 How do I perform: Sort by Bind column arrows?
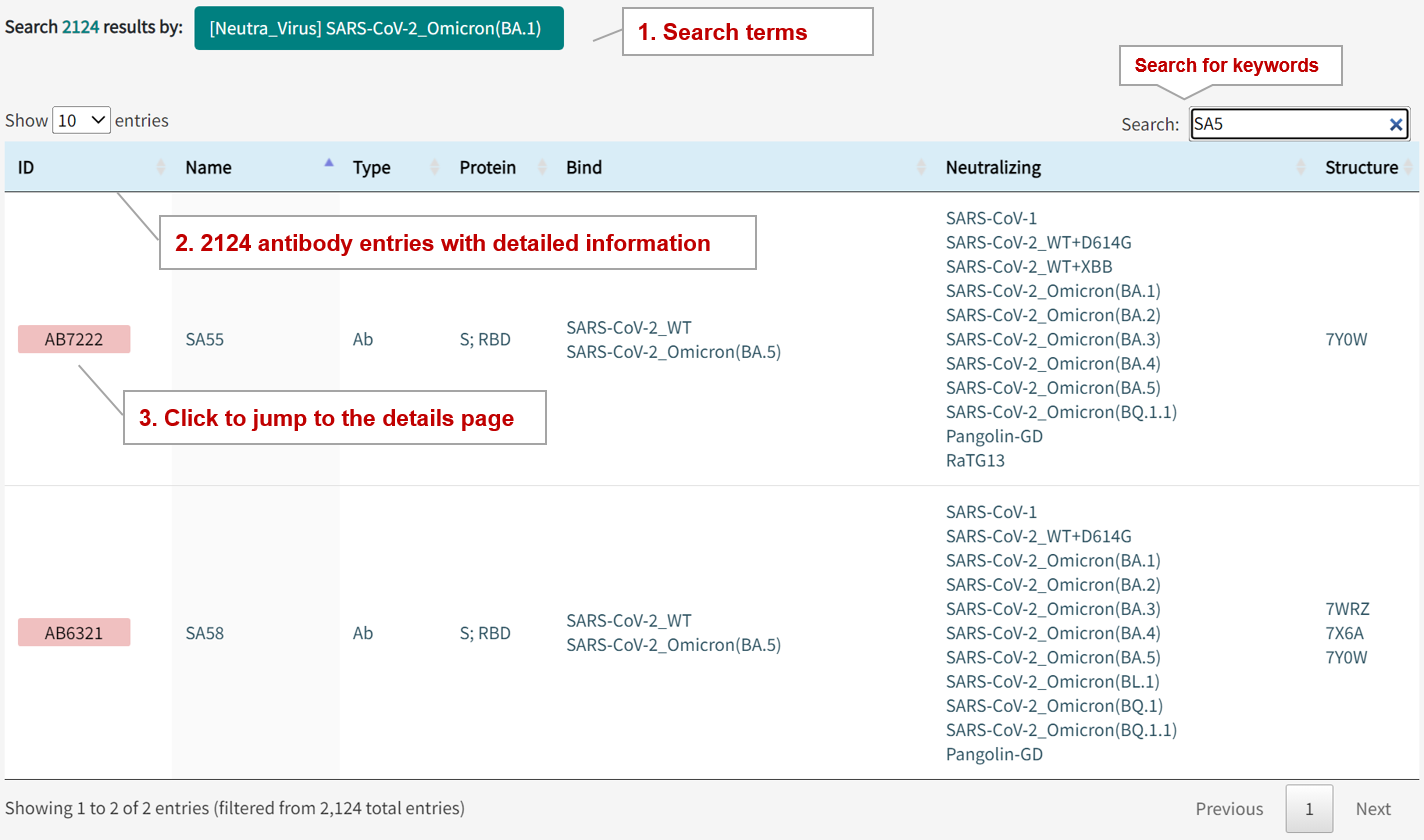point(921,168)
